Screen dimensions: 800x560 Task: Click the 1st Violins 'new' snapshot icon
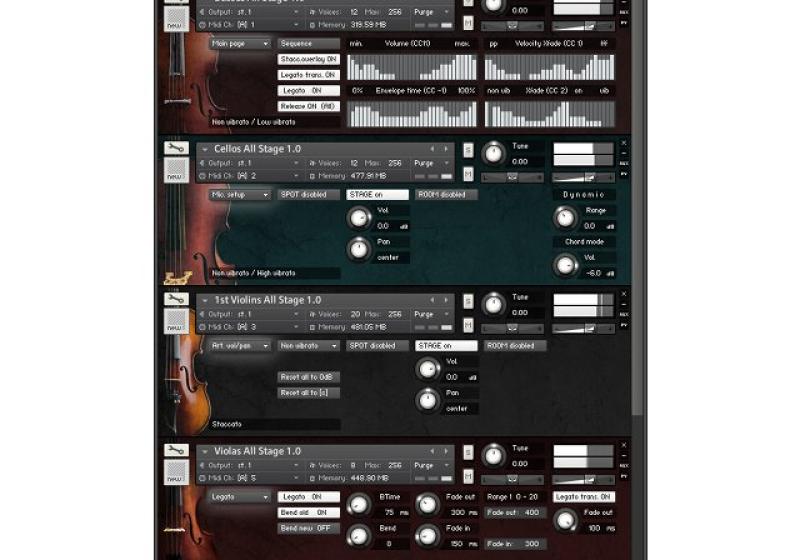(176, 321)
